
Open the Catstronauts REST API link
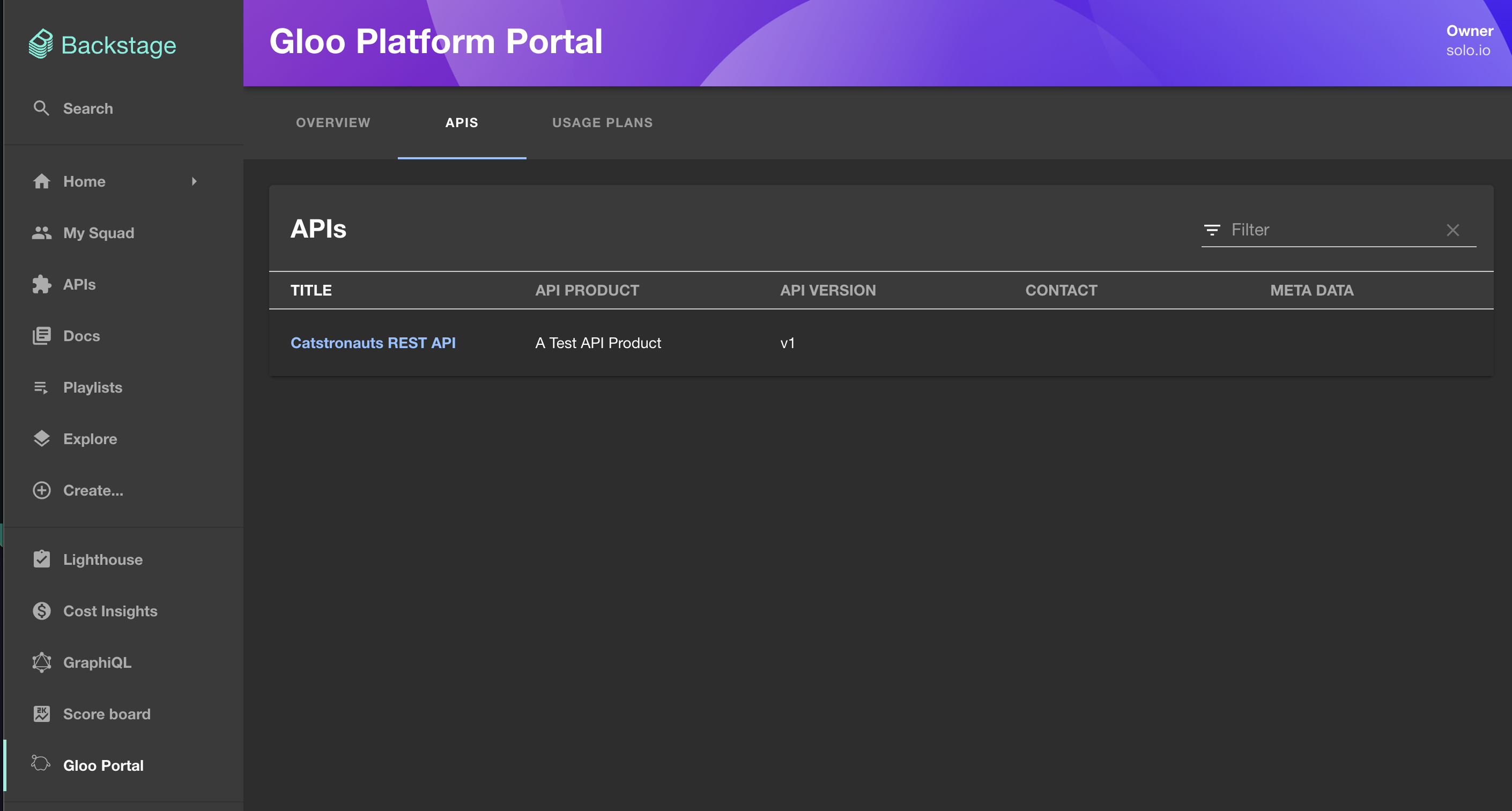click(x=373, y=343)
